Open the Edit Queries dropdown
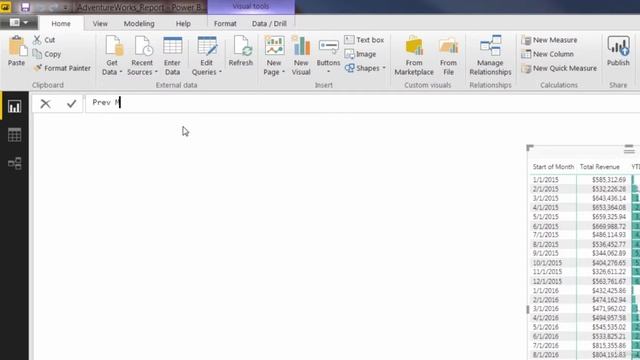640x360 pixels. [x=207, y=55]
